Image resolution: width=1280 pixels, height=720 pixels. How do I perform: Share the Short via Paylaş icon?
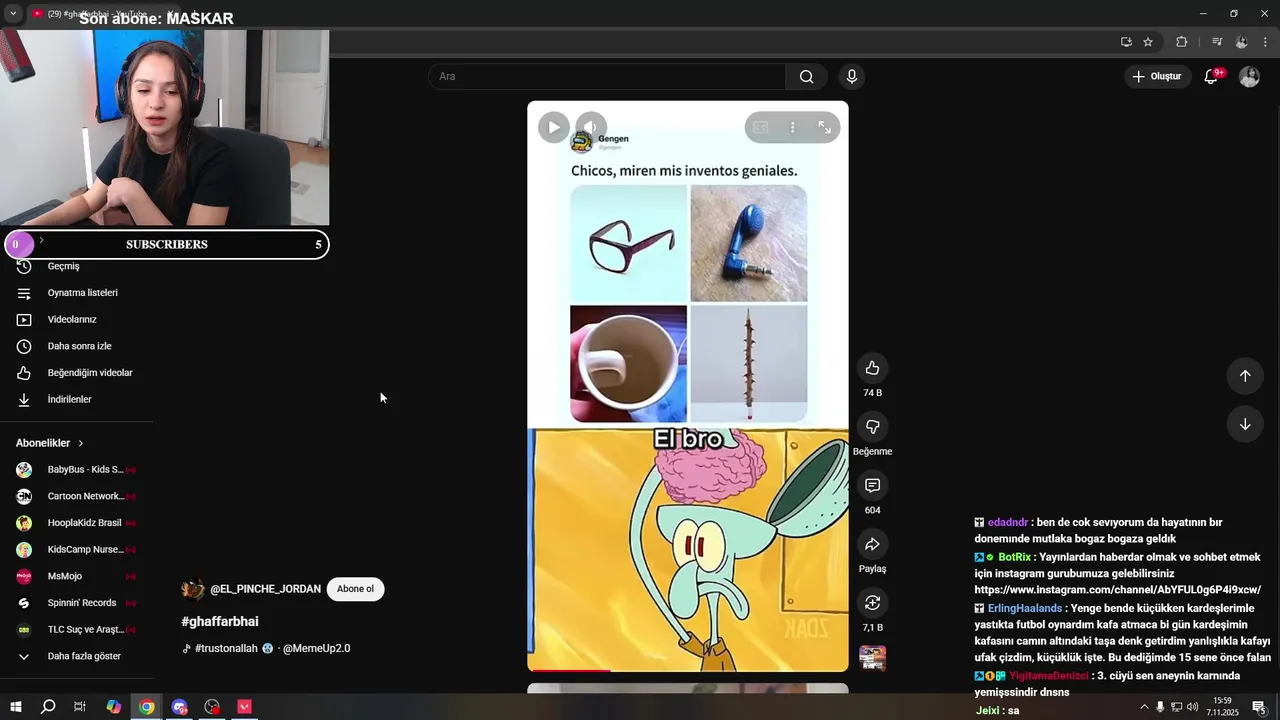[x=872, y=544]
